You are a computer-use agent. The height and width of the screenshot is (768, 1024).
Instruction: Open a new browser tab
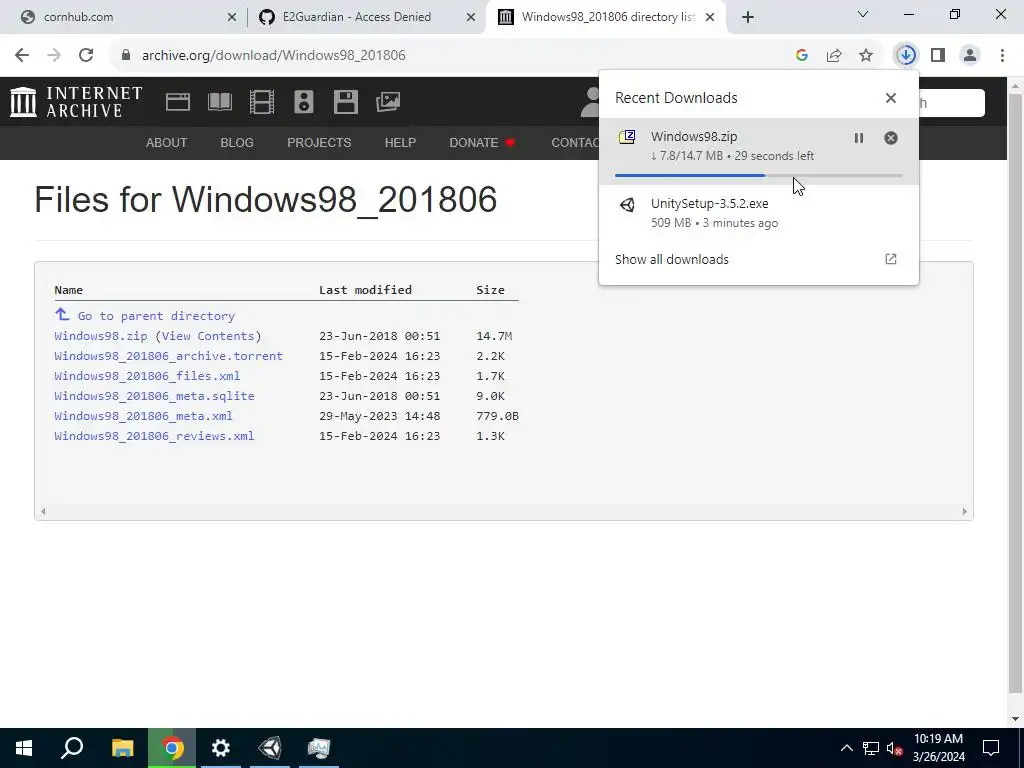point(748,17)
